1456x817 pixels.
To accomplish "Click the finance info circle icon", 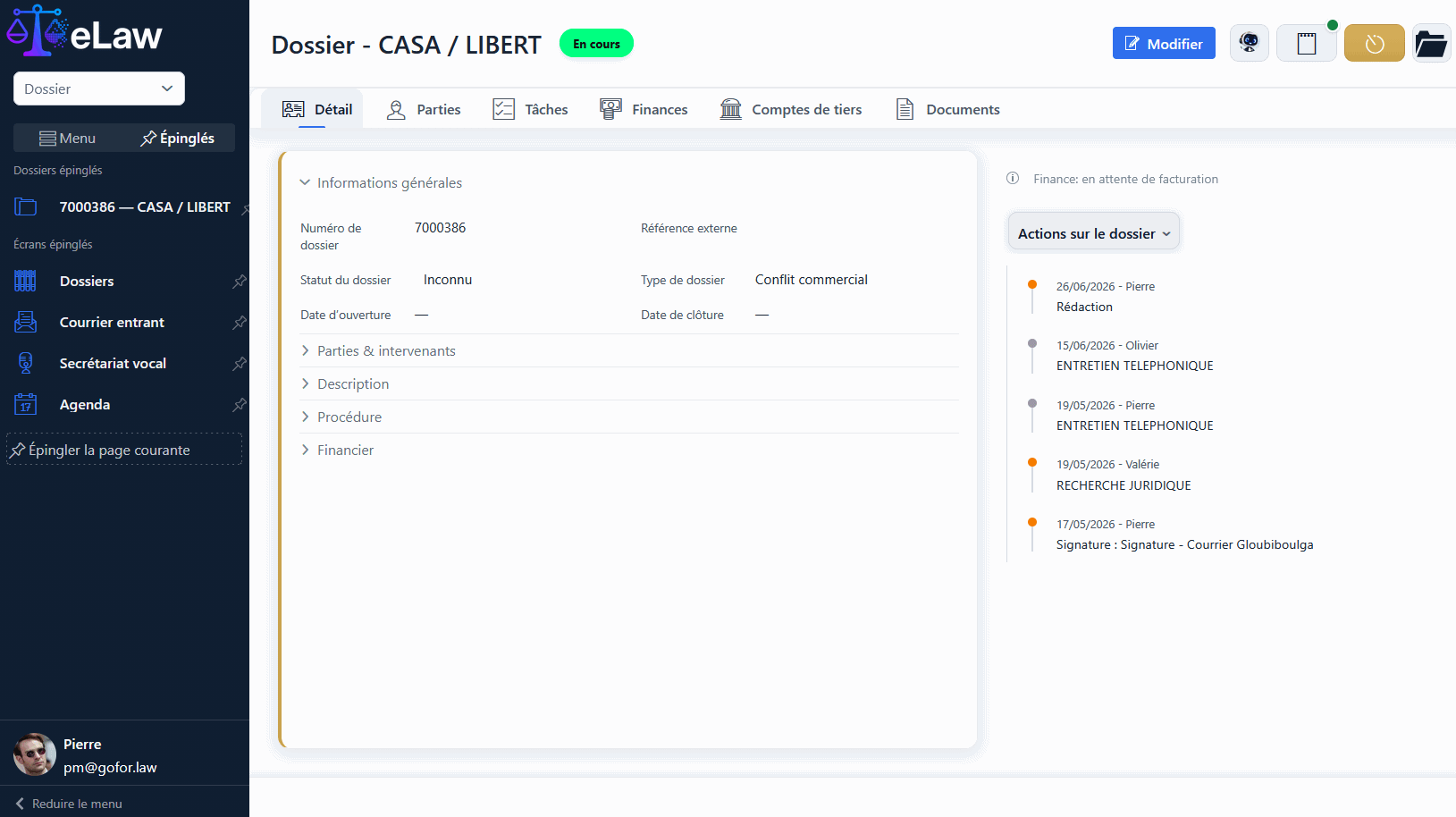I will [1013, 178].
